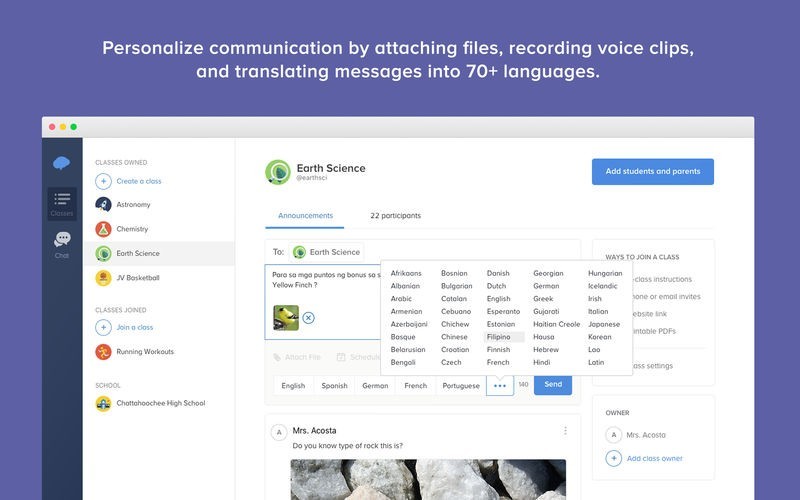Image resolution: width=800 pixels, height=500 pixels.
Task: Choose Haitian Creole from the language list
Action: coord(556,324)
